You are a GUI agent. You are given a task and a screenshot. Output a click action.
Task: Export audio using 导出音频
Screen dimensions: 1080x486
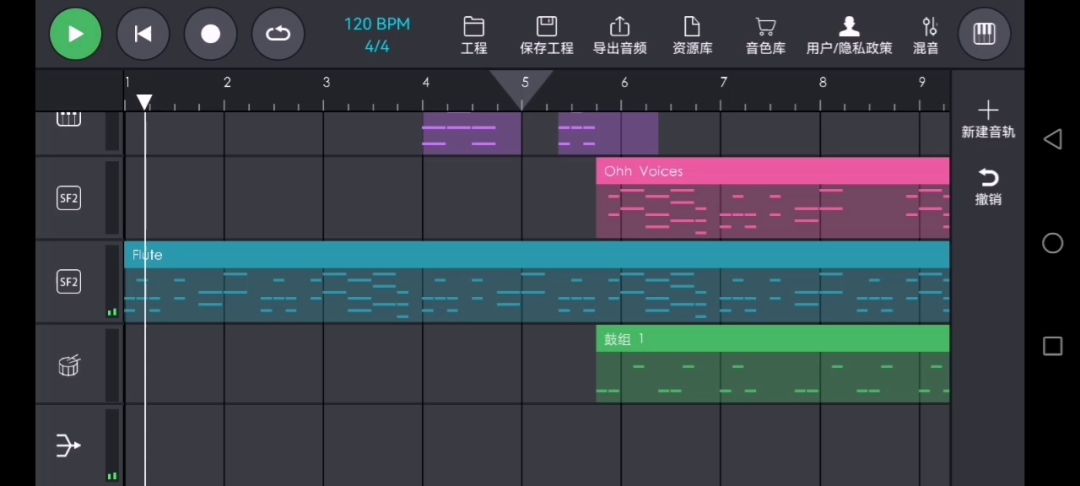coord(619,35)
